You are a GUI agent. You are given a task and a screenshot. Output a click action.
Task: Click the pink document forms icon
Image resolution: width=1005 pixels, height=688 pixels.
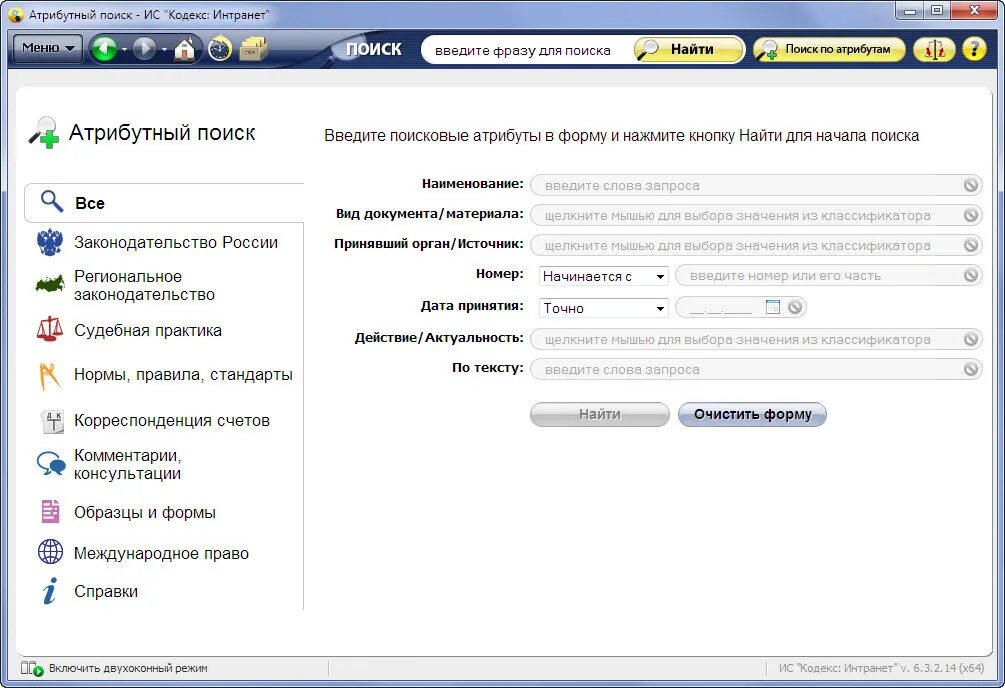click(x=50, y=512)
